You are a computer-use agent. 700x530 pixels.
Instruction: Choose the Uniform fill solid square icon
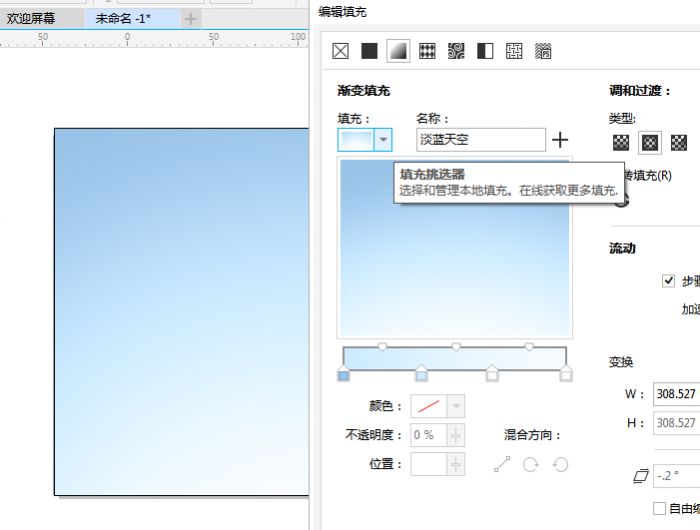click(369, 51)
